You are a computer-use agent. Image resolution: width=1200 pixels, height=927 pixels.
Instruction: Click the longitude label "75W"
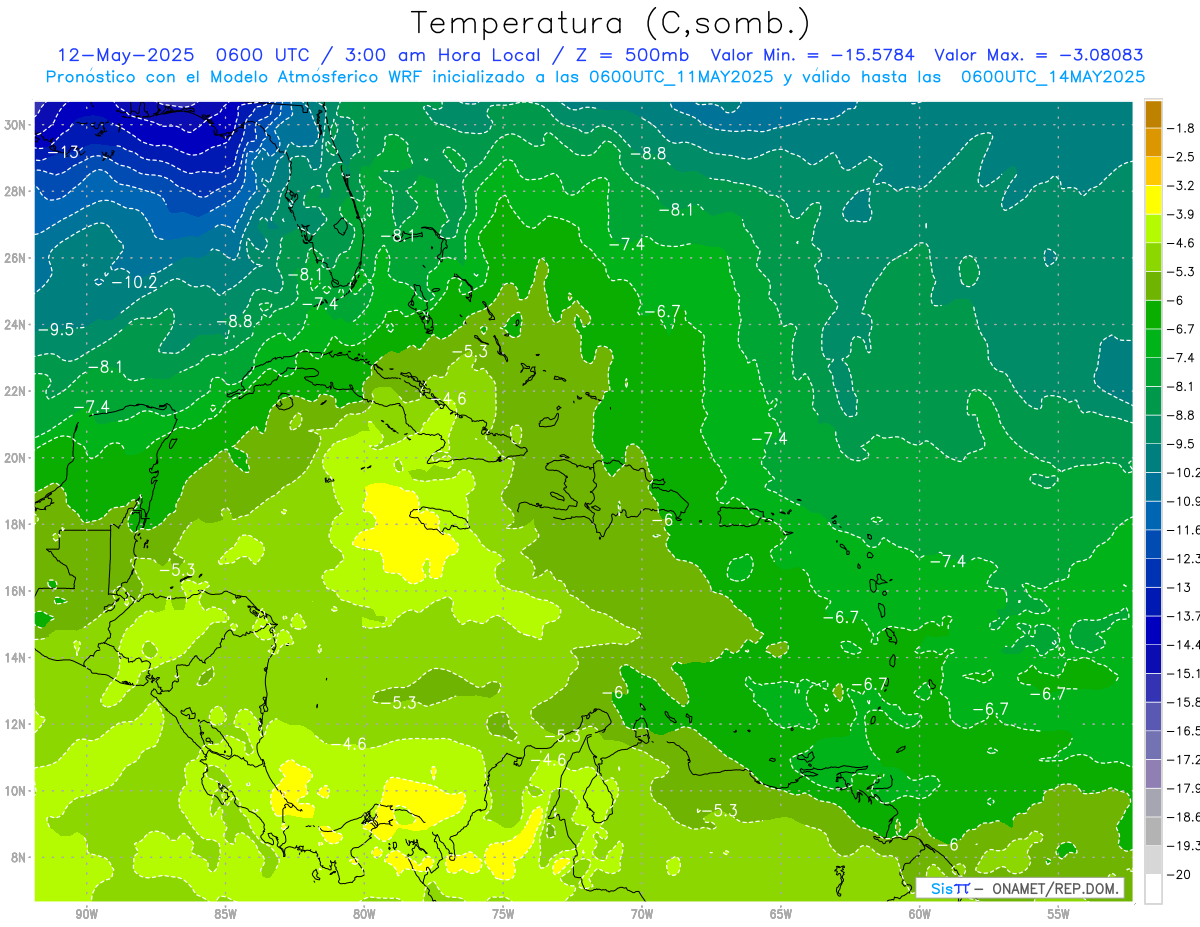coord(503,915)
